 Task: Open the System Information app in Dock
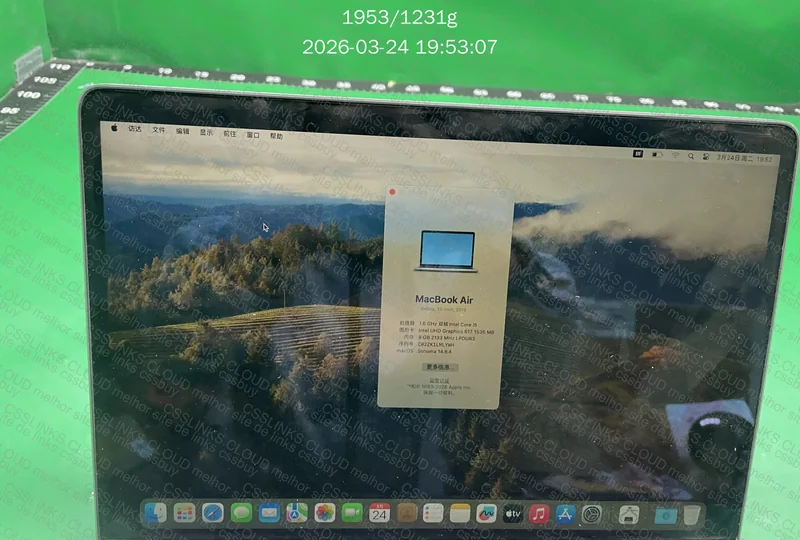click(x=629, y=515)
